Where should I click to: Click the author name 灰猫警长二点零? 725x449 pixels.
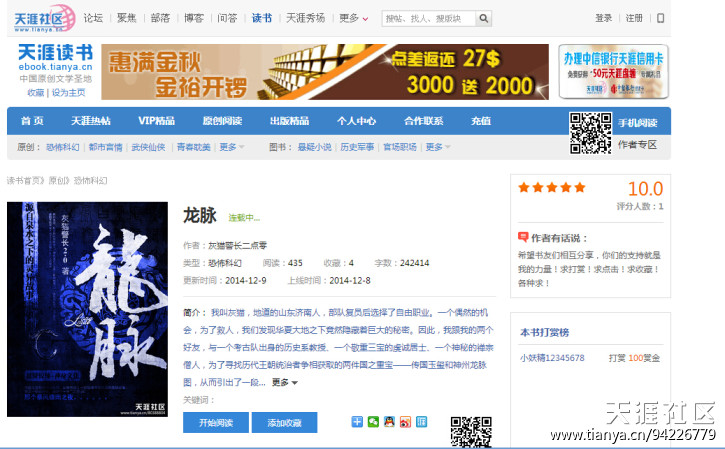[238, 246]
